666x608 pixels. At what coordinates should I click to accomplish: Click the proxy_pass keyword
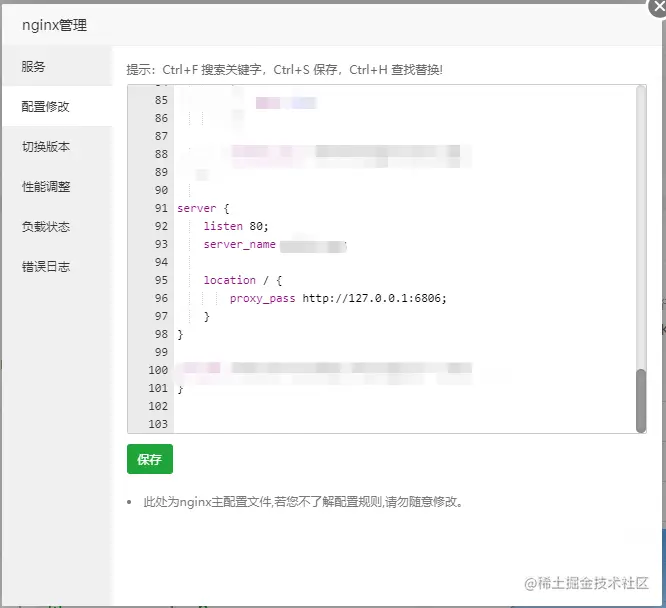[262, 298]
